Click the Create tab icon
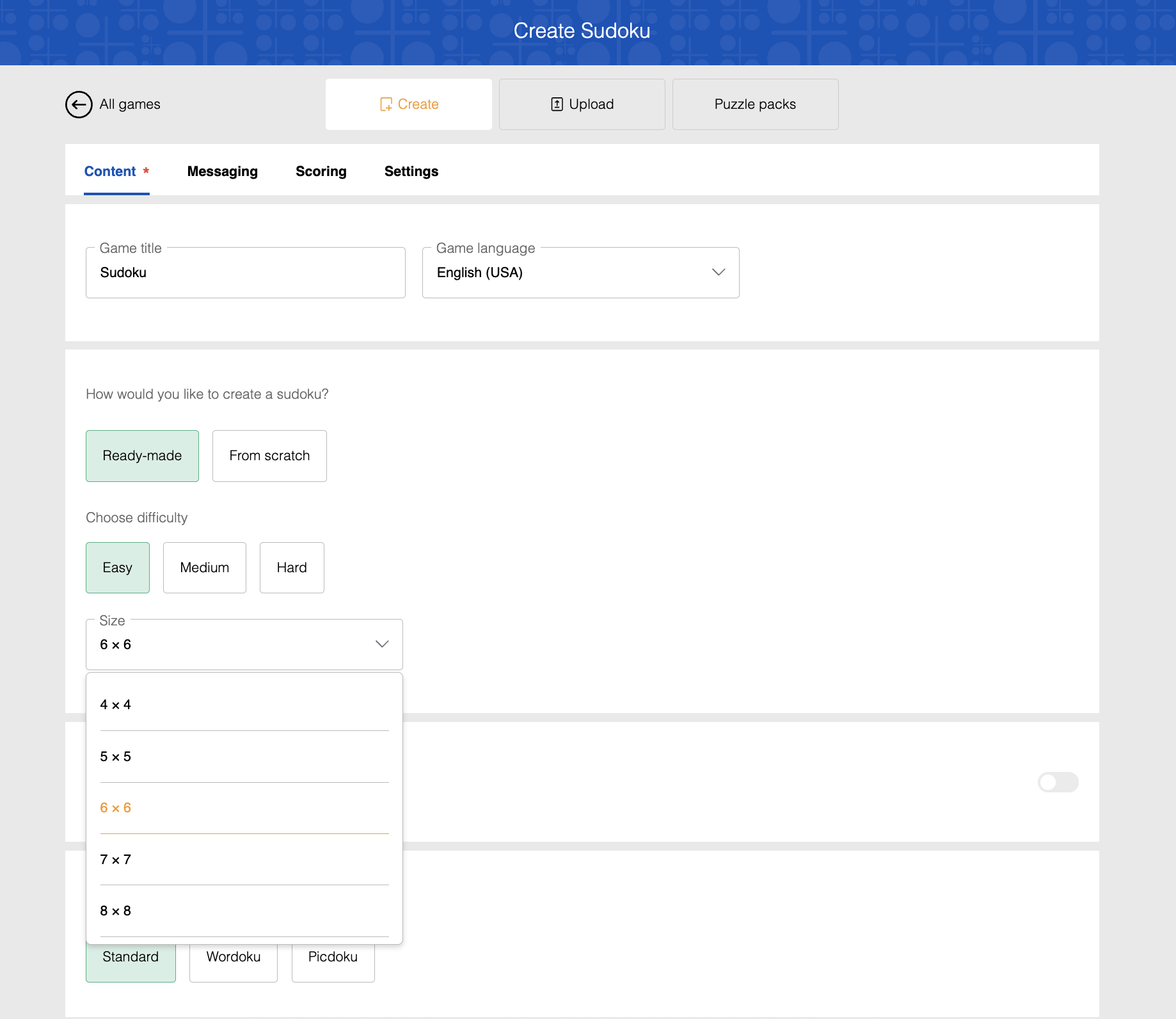 386,104
